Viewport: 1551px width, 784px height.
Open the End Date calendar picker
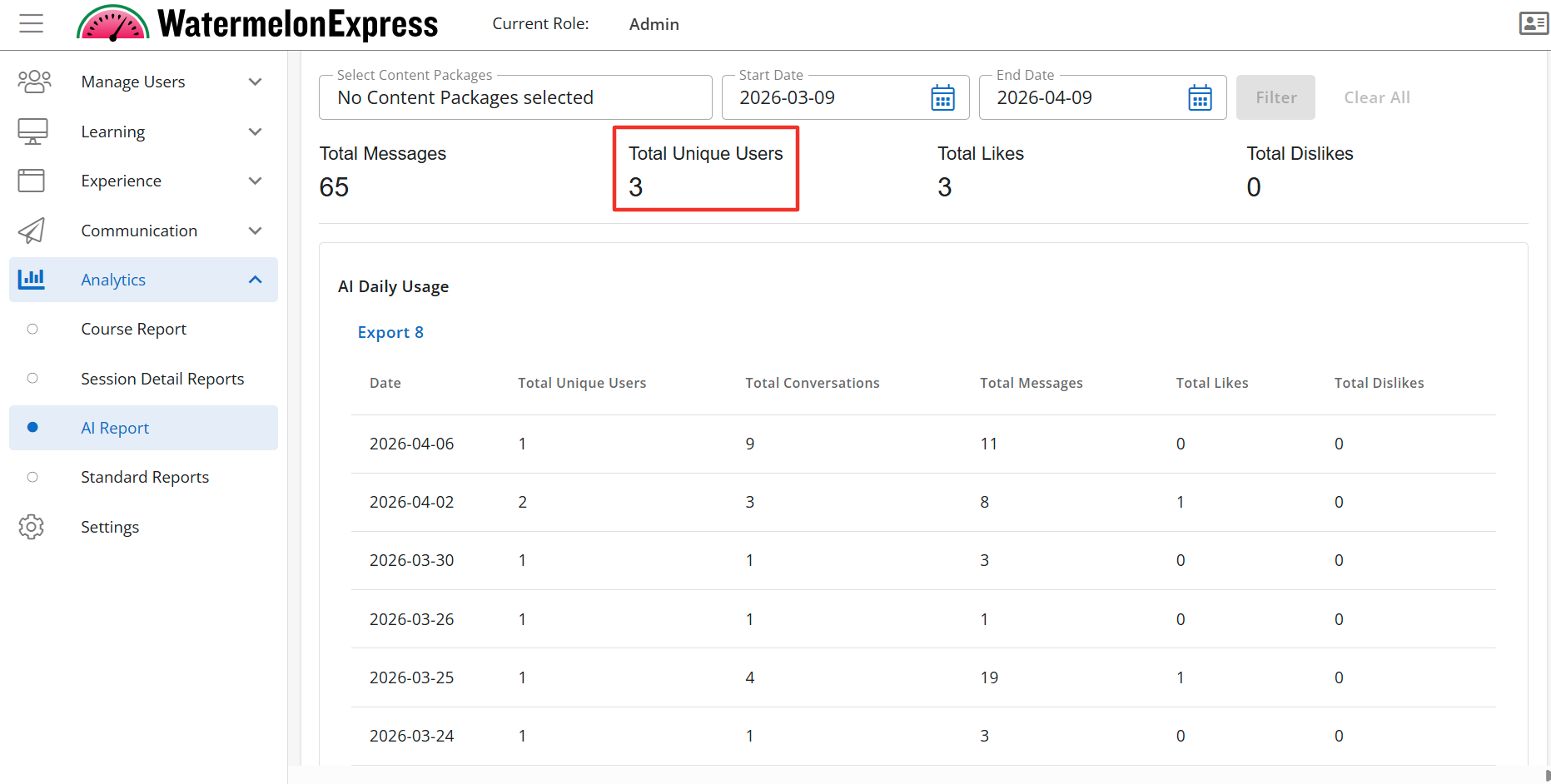point(1200,98)
